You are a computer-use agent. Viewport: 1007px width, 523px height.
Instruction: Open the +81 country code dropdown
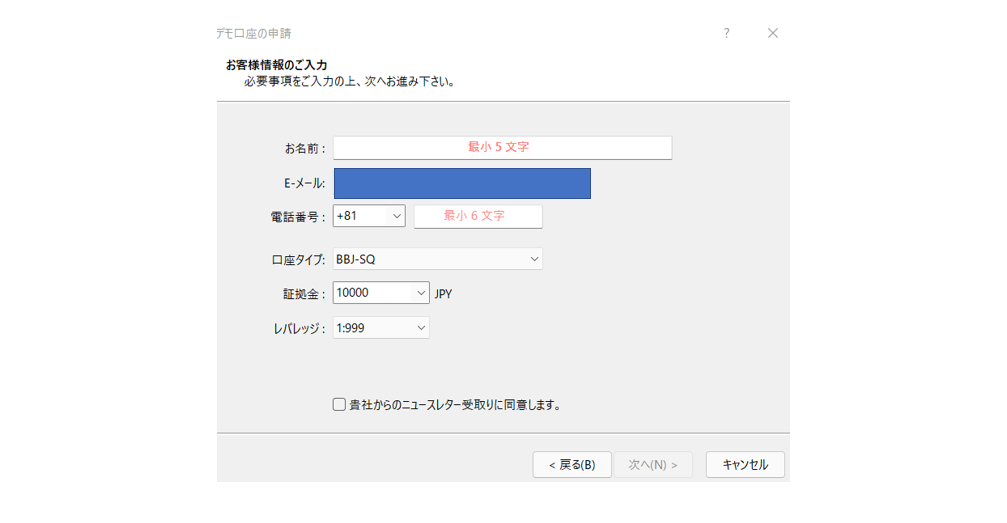click(x=396, y=216)
